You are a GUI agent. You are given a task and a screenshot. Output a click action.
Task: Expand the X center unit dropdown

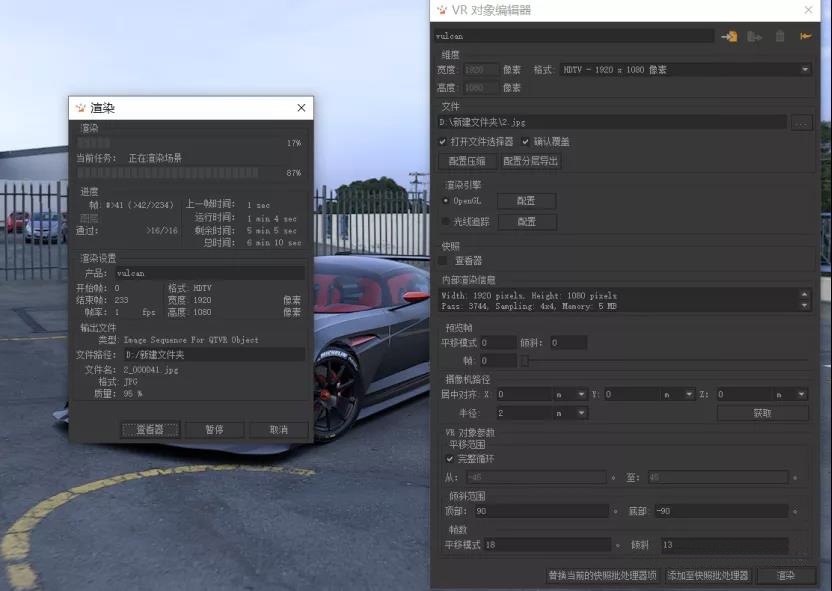coord(582,395)
